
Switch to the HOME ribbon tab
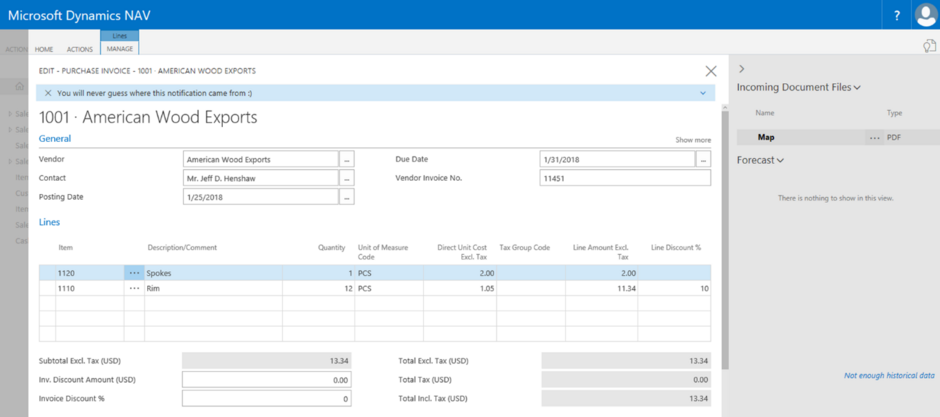click(x=44, y=49)
